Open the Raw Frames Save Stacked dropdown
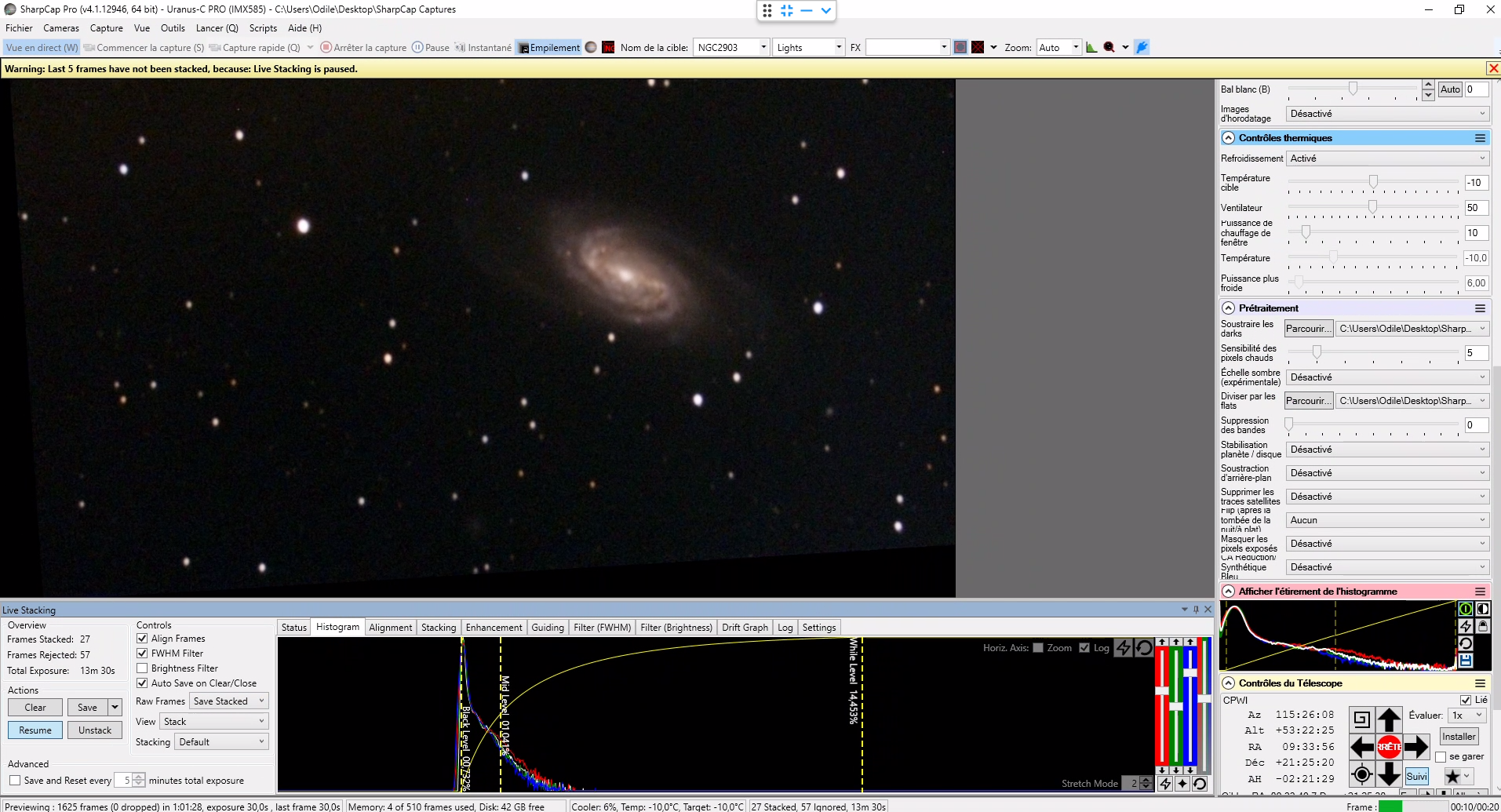The height and width of the screenshot is (812, 1501). 229,701
